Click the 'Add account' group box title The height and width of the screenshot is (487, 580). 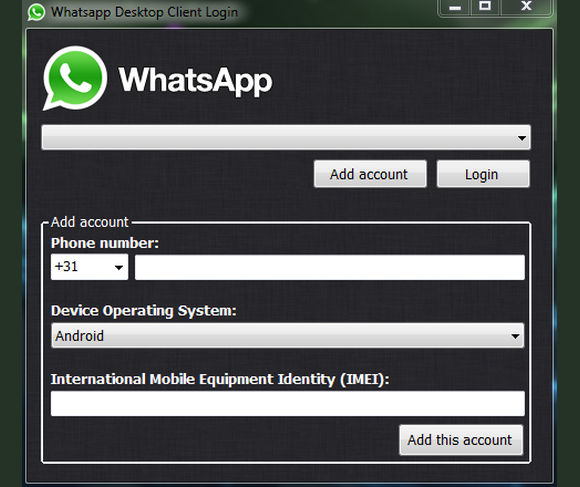tap(90, 222)
